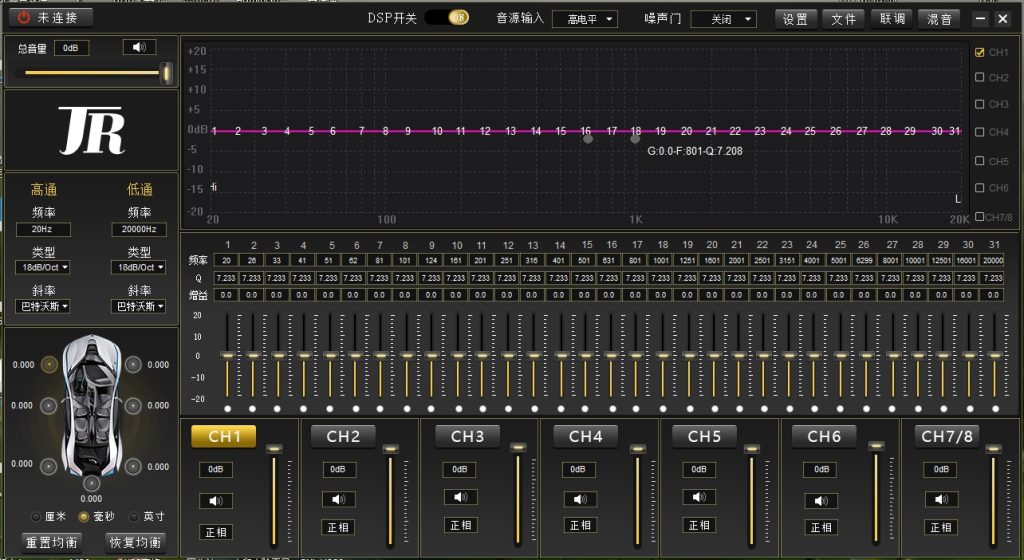1024x560 pixels.
Task: Click the reset dot under EQ band 31
Action: click(995, 409)
